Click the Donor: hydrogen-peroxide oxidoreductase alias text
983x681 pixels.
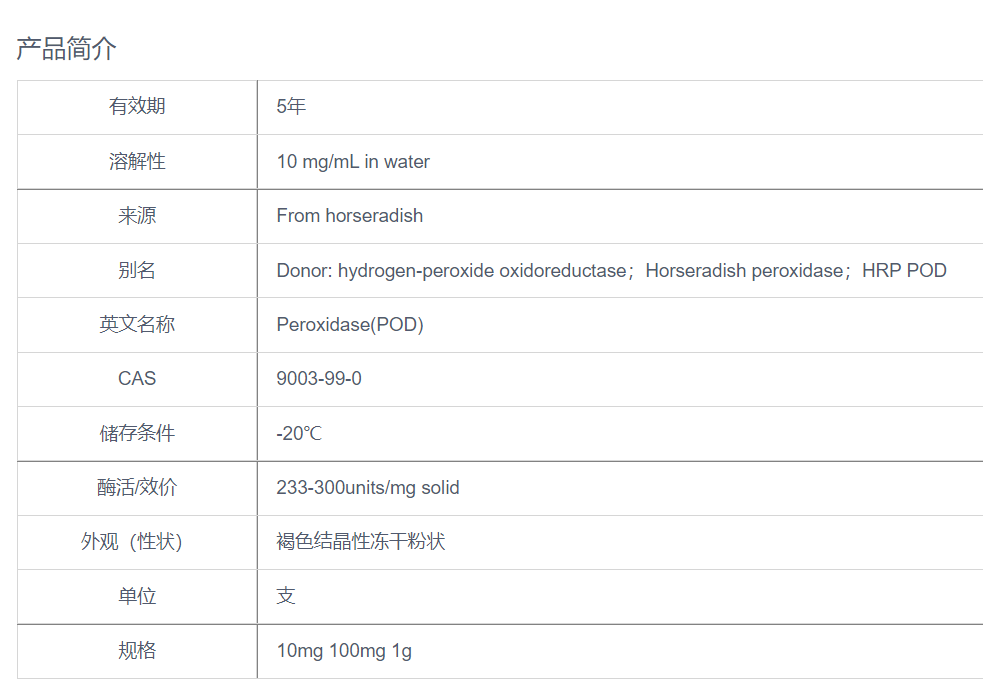pos(451,270)
